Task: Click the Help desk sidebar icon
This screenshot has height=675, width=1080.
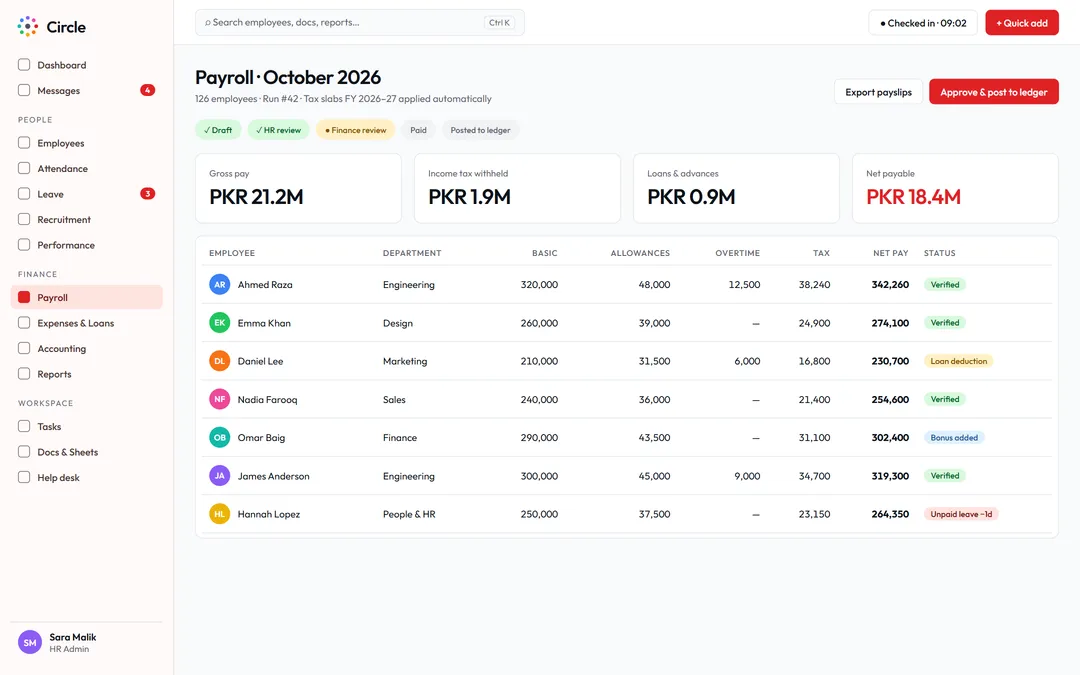Action: pos(24,477)
